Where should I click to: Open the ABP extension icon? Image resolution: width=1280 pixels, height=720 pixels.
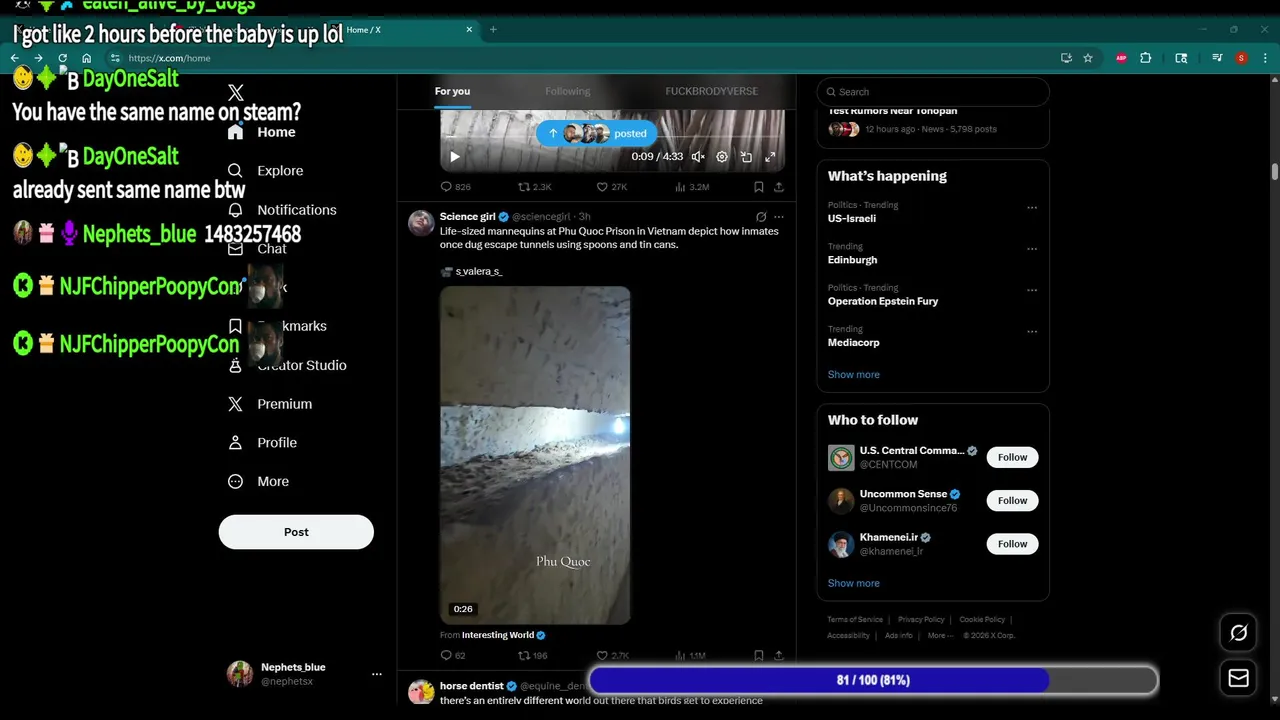pyautogui.click(x=1121, y=58)
